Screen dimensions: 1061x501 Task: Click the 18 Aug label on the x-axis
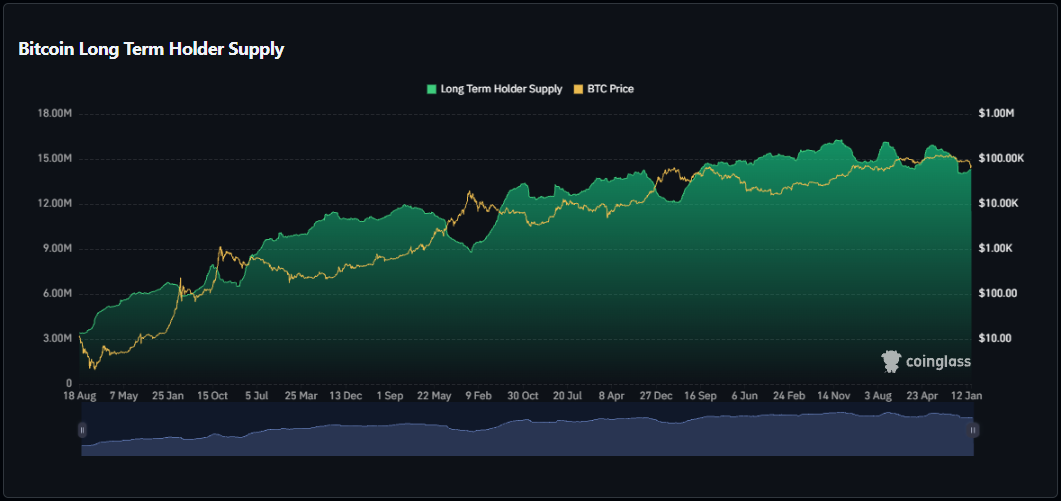pos(79,396)
